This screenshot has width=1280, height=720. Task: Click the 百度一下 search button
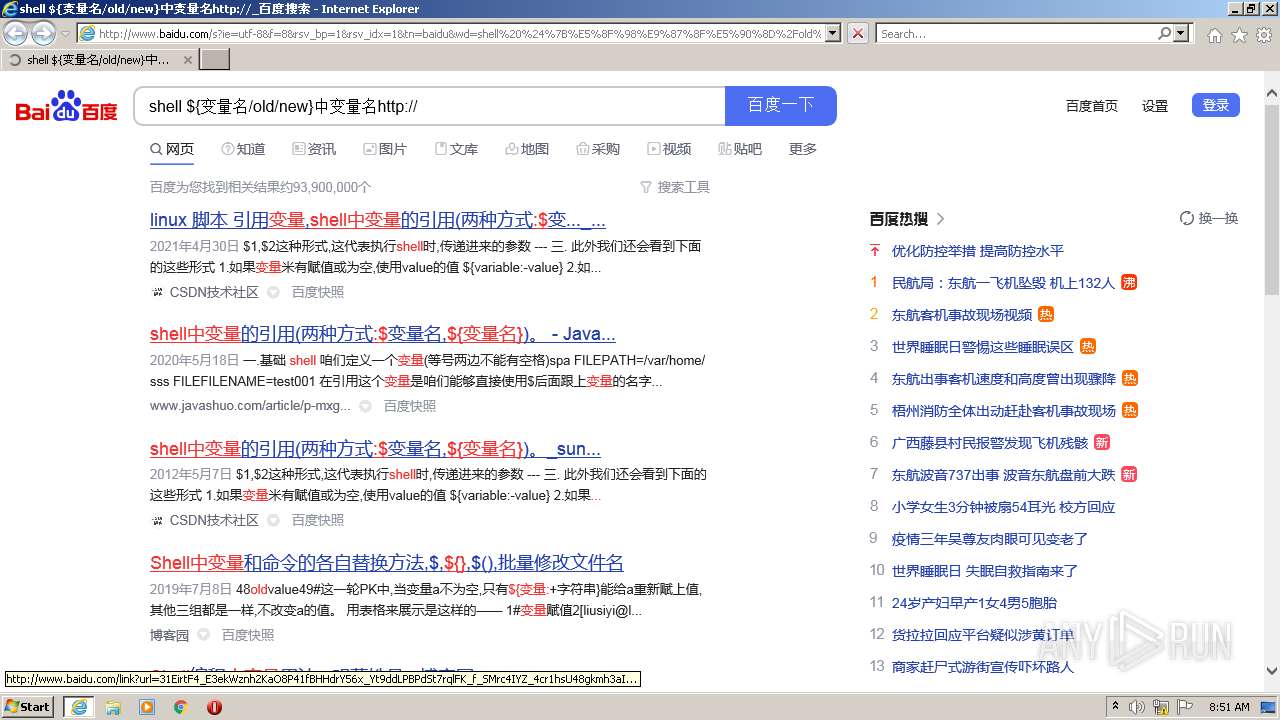click(781, 106)
